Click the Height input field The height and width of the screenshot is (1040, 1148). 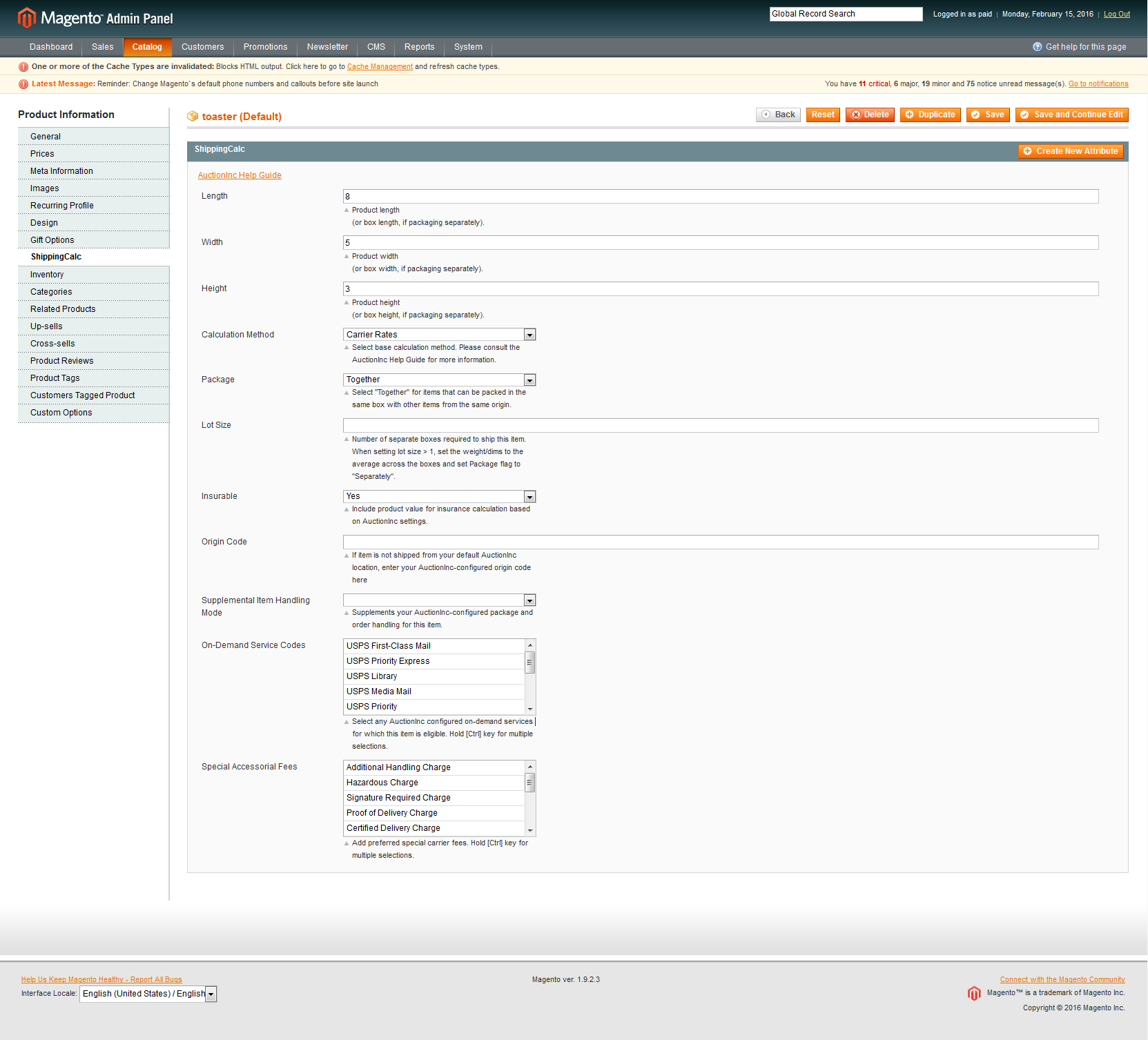[x=721, y=289]
